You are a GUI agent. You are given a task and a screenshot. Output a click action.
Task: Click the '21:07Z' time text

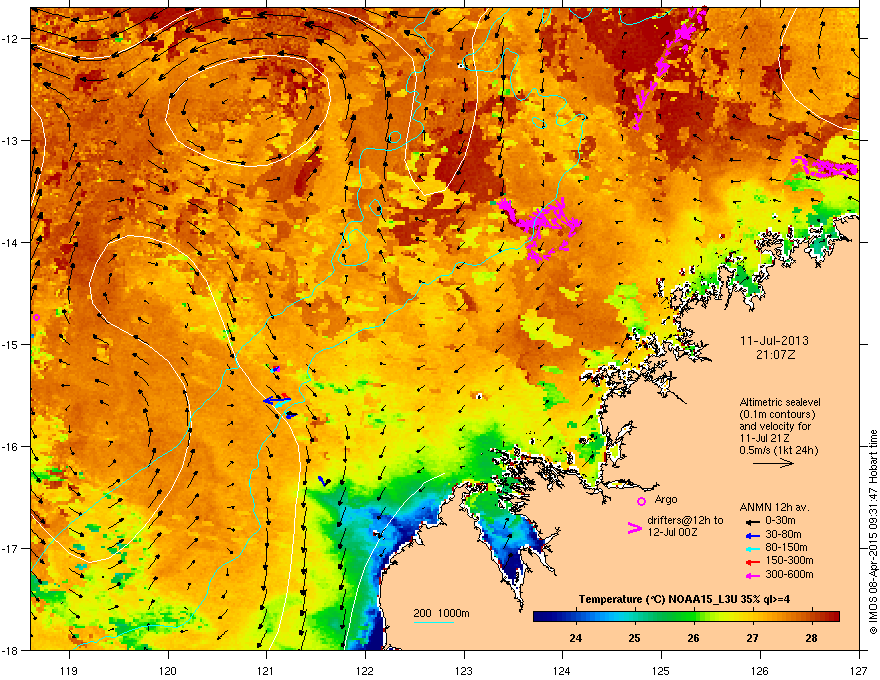click(x=775, y=355)
